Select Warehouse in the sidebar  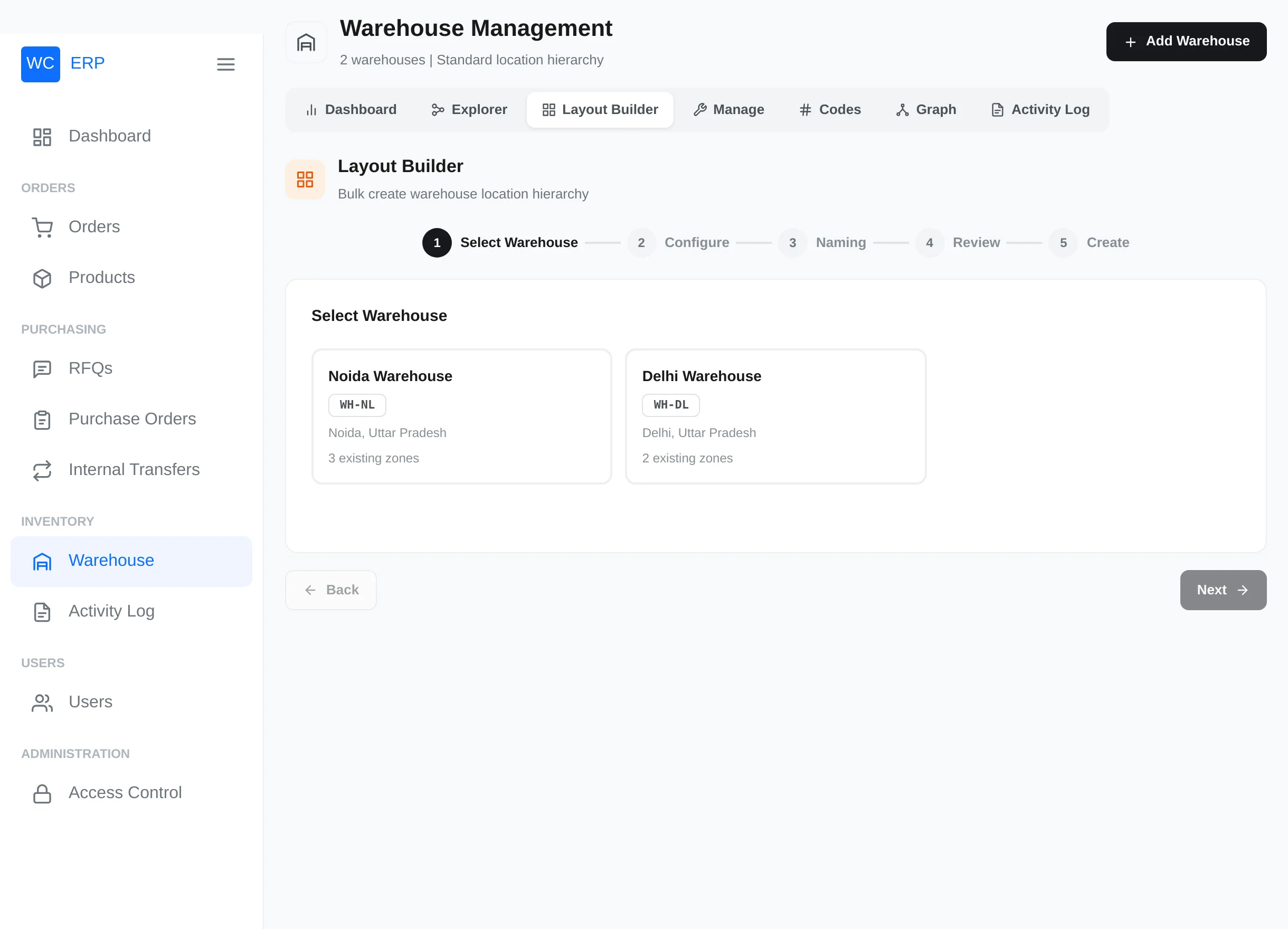tap(131, 561)
